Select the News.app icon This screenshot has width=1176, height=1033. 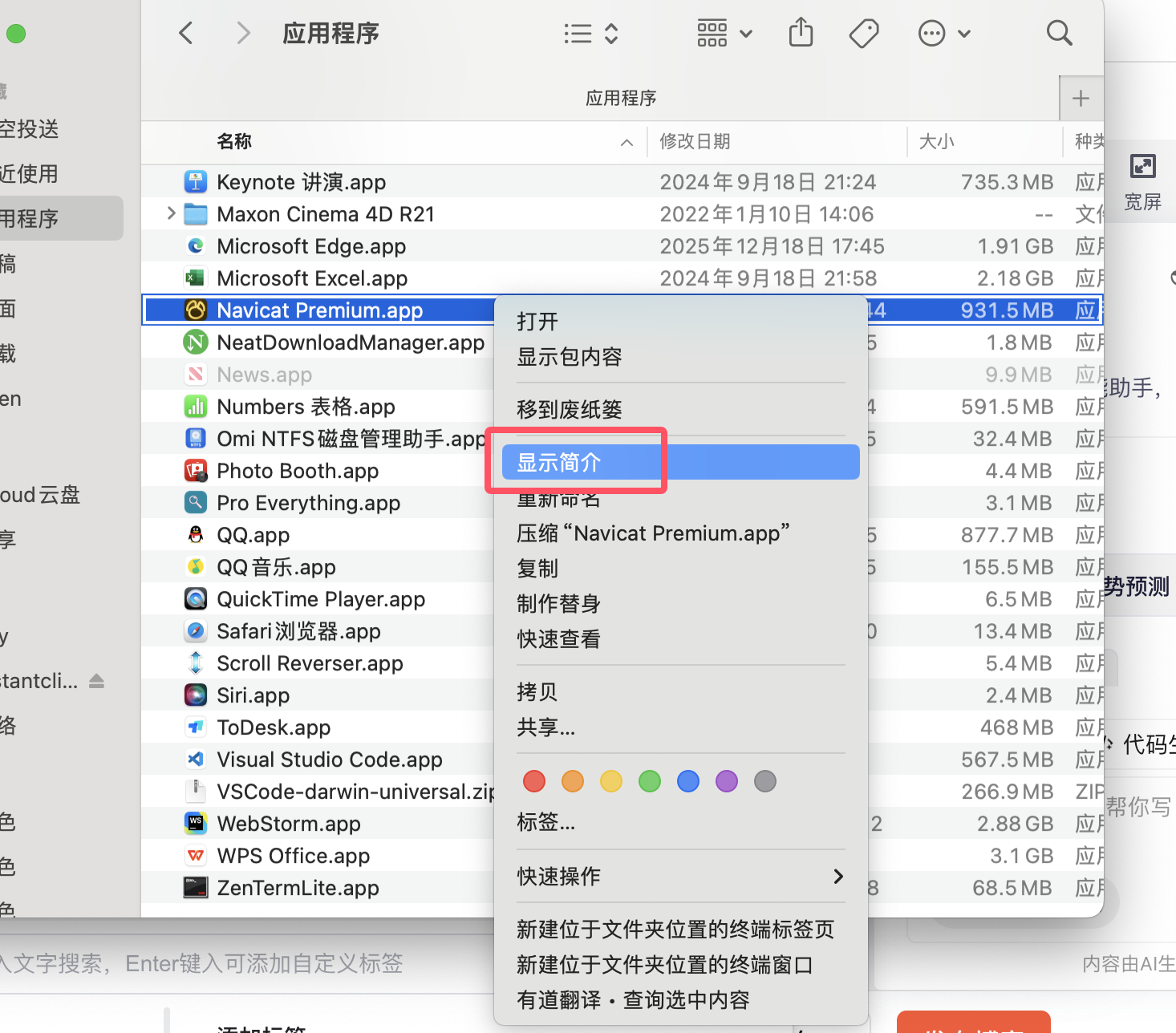click(196, 375)
